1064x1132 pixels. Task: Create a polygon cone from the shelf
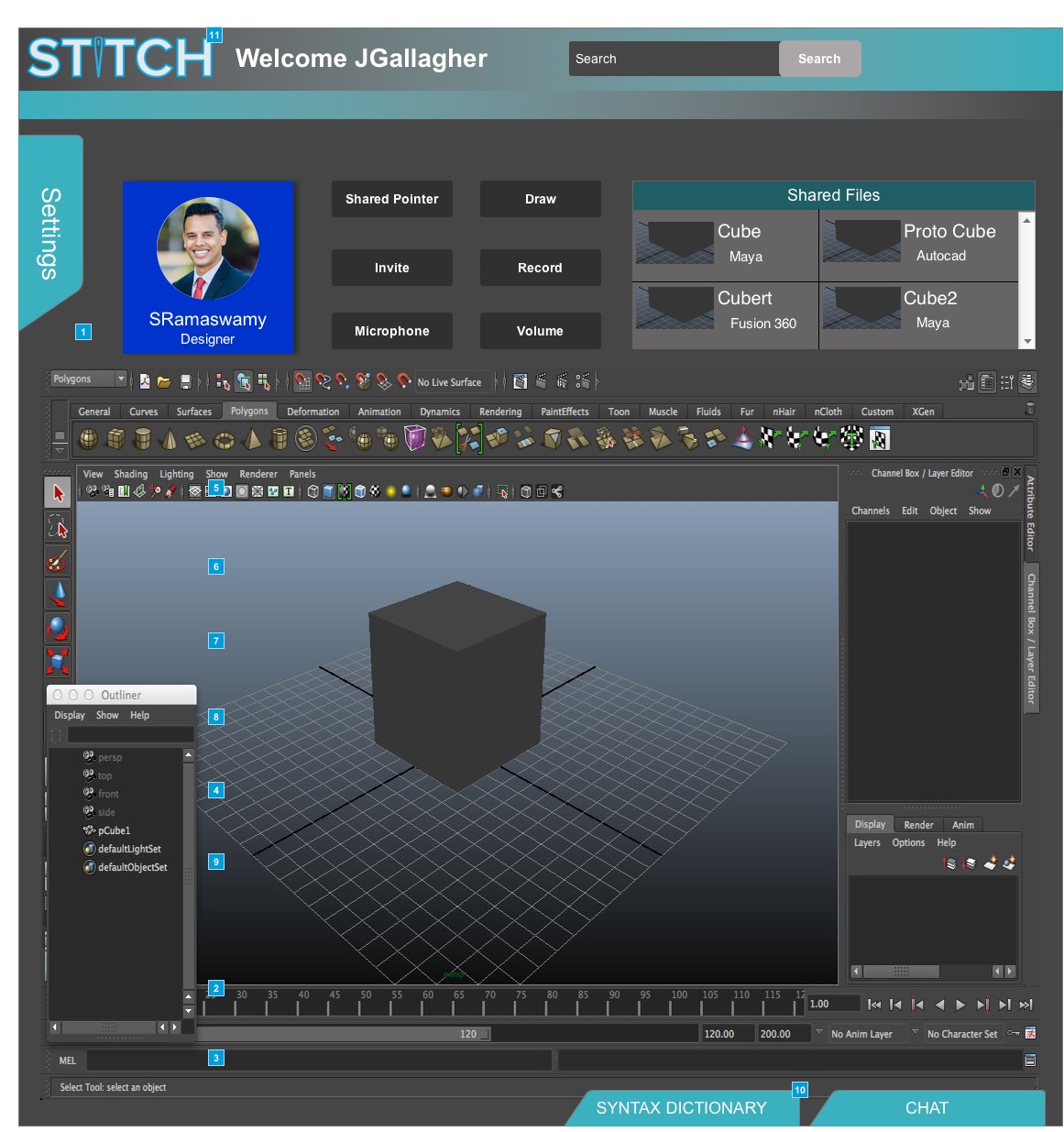pyautogui.click(x=169, y=440)
